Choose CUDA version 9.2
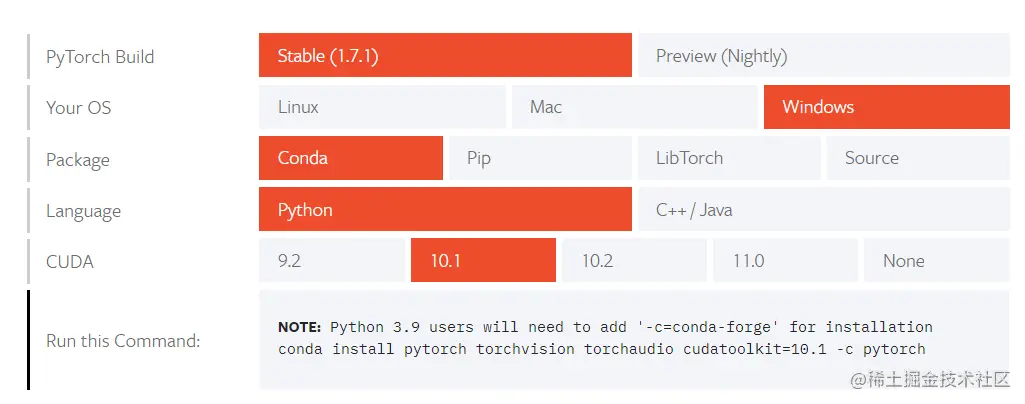The height and width of the screenshot is (404, 1025). point(332,261)
